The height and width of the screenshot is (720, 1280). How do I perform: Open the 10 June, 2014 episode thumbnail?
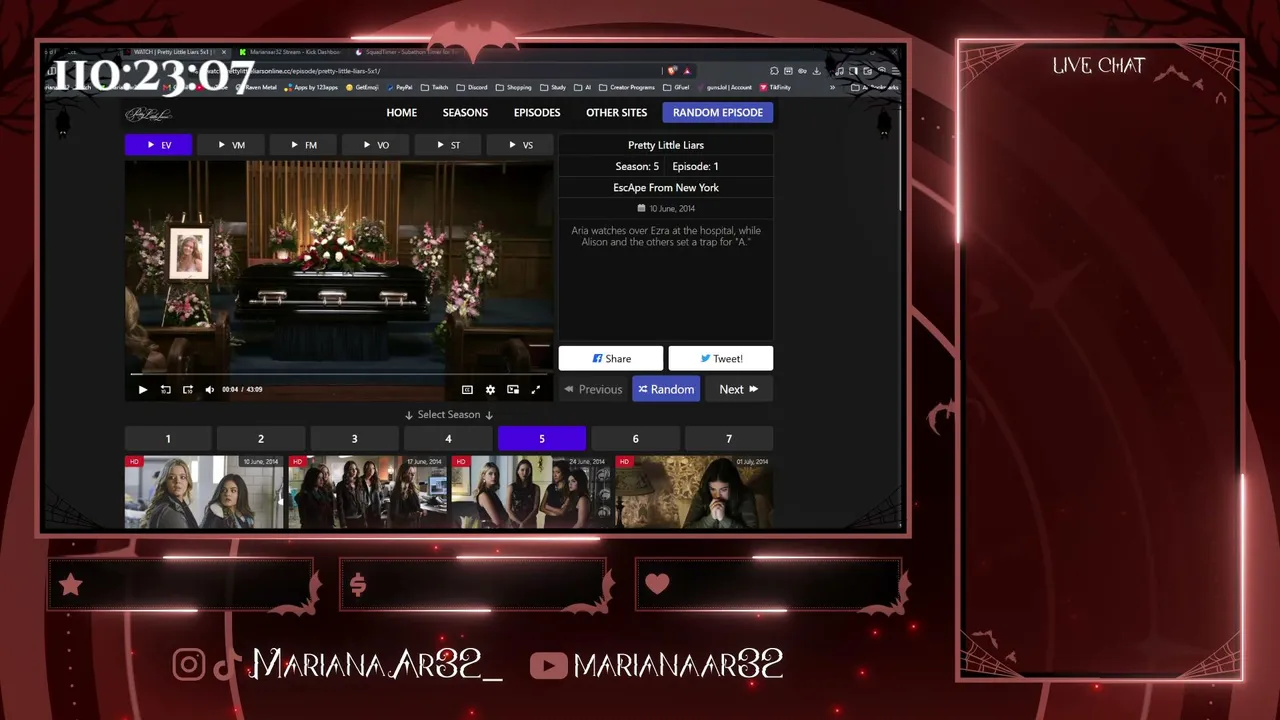pos(204,492)
